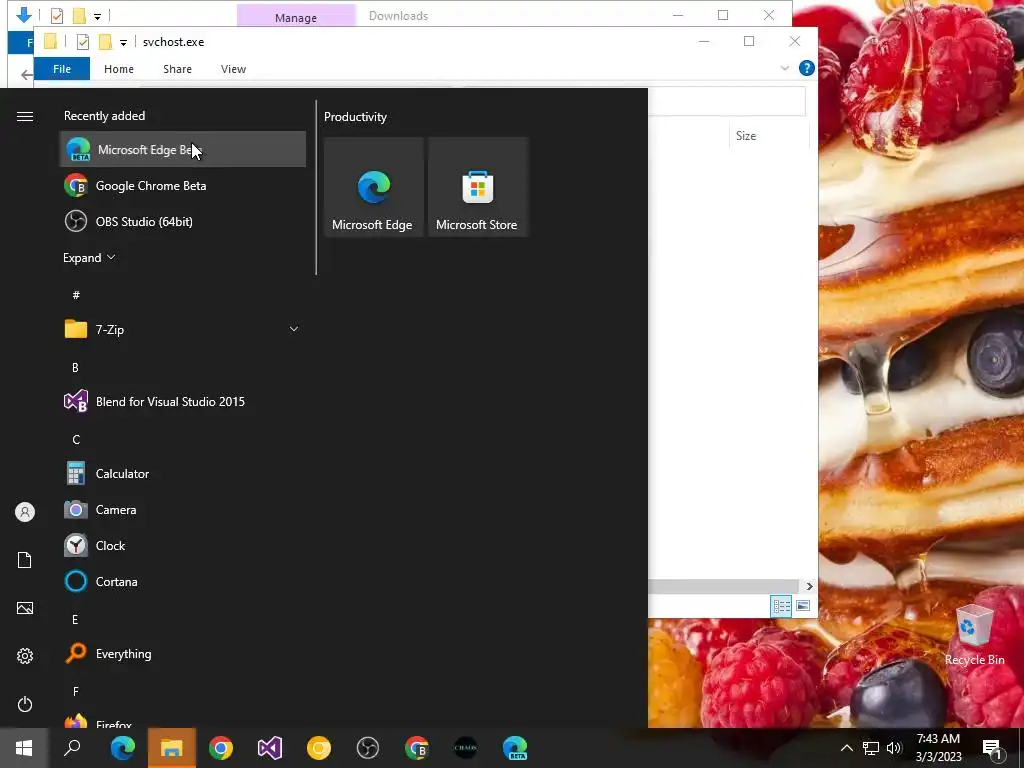This screenshot has height=768, width=1024.
Task: Open Google Chrome on the taskbar
Action: (x=221, y=748)
